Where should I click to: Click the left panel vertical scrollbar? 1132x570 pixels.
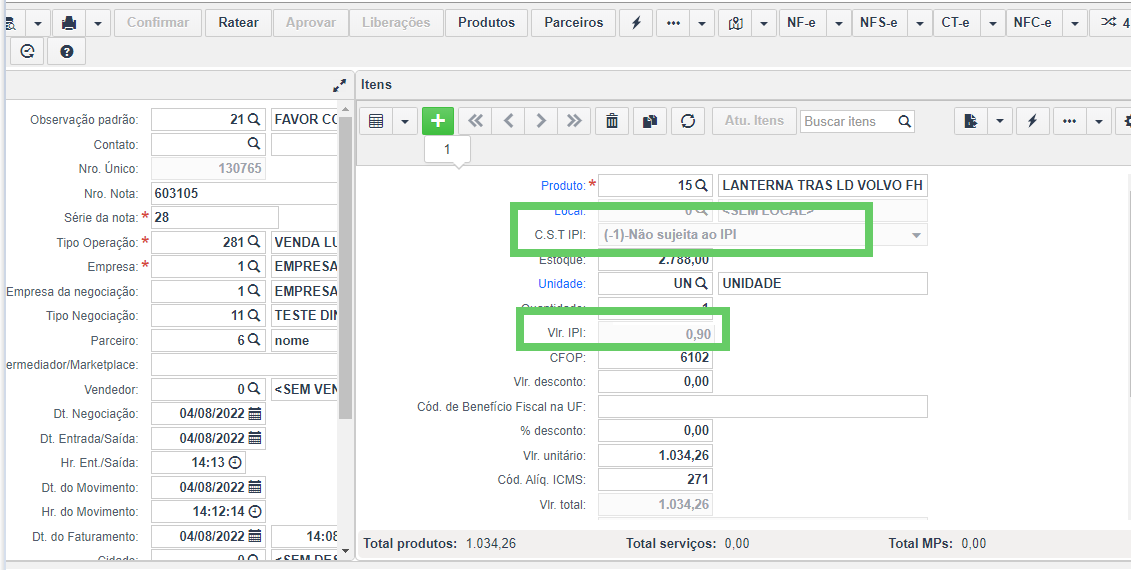pos(345,267)
